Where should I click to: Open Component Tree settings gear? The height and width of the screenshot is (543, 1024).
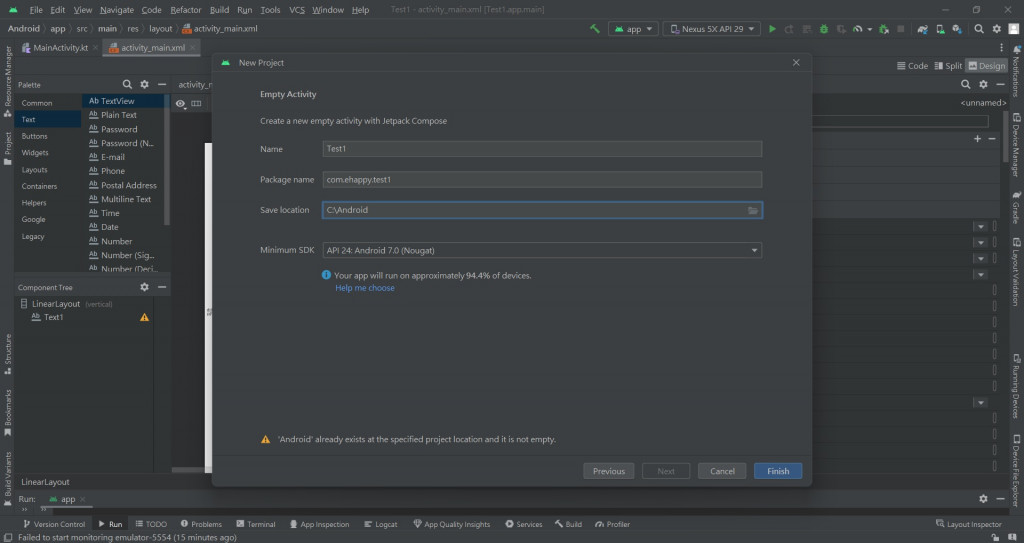coord(144,287)
